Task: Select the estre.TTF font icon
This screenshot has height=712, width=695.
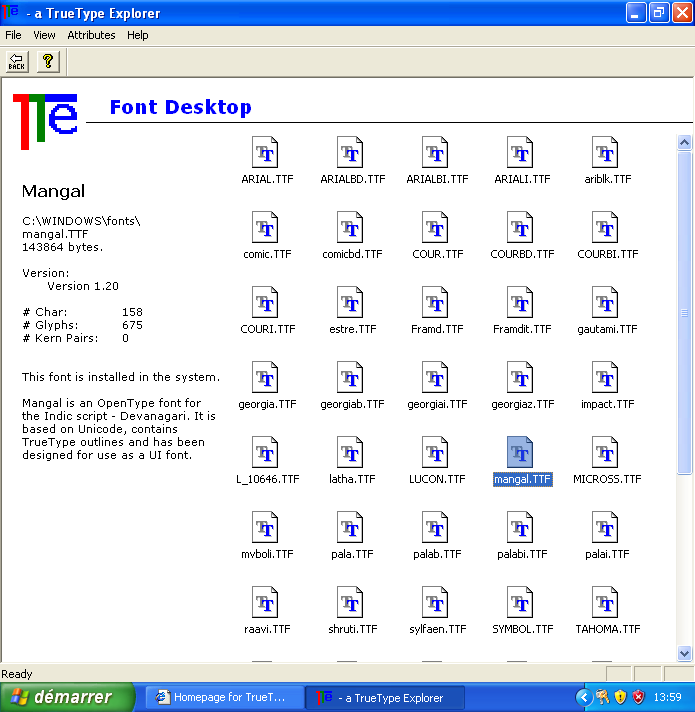Action: click(351, 304)
